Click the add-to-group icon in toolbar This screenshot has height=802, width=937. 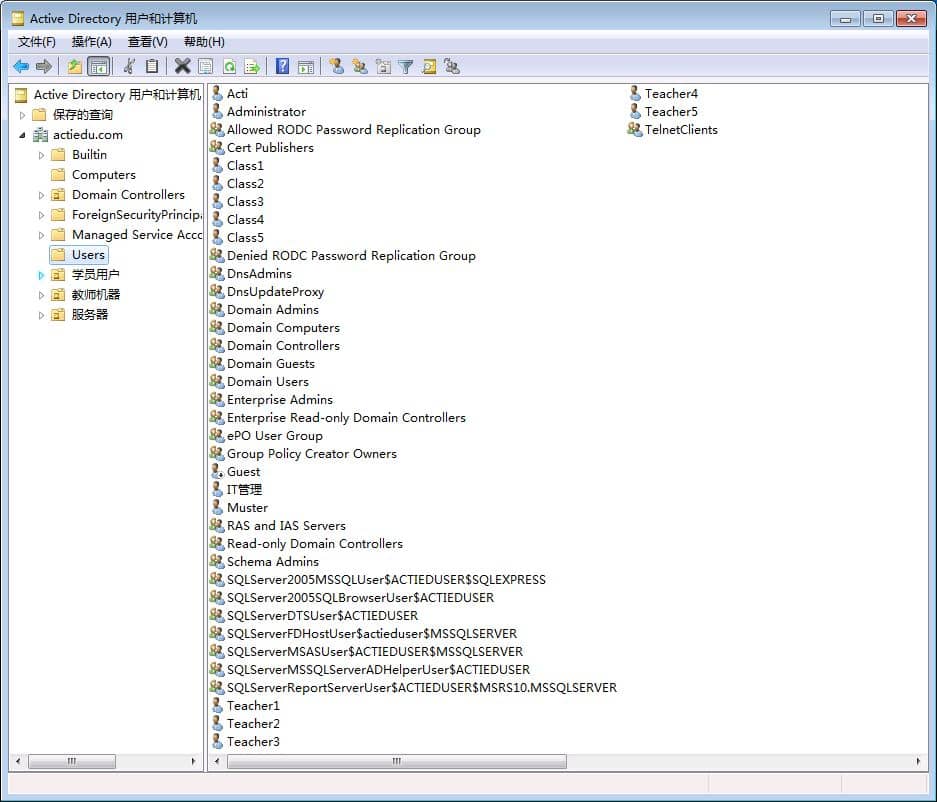452,66
